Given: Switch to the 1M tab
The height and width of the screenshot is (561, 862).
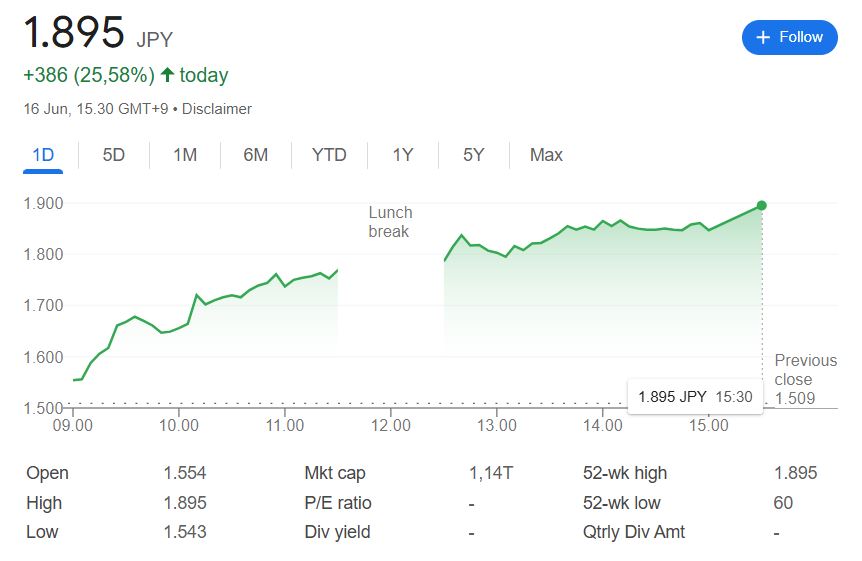Looking at the screenshot, I should click(x=185, y=155).
